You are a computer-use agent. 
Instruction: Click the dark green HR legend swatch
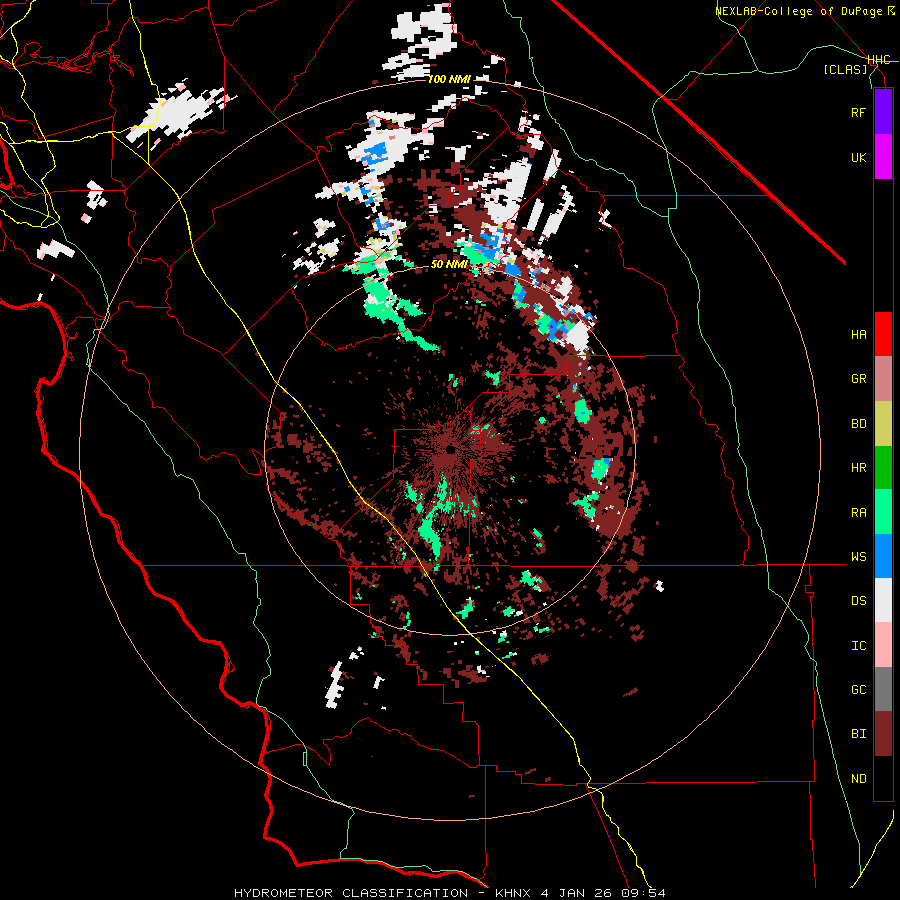[x=883, y=468]
